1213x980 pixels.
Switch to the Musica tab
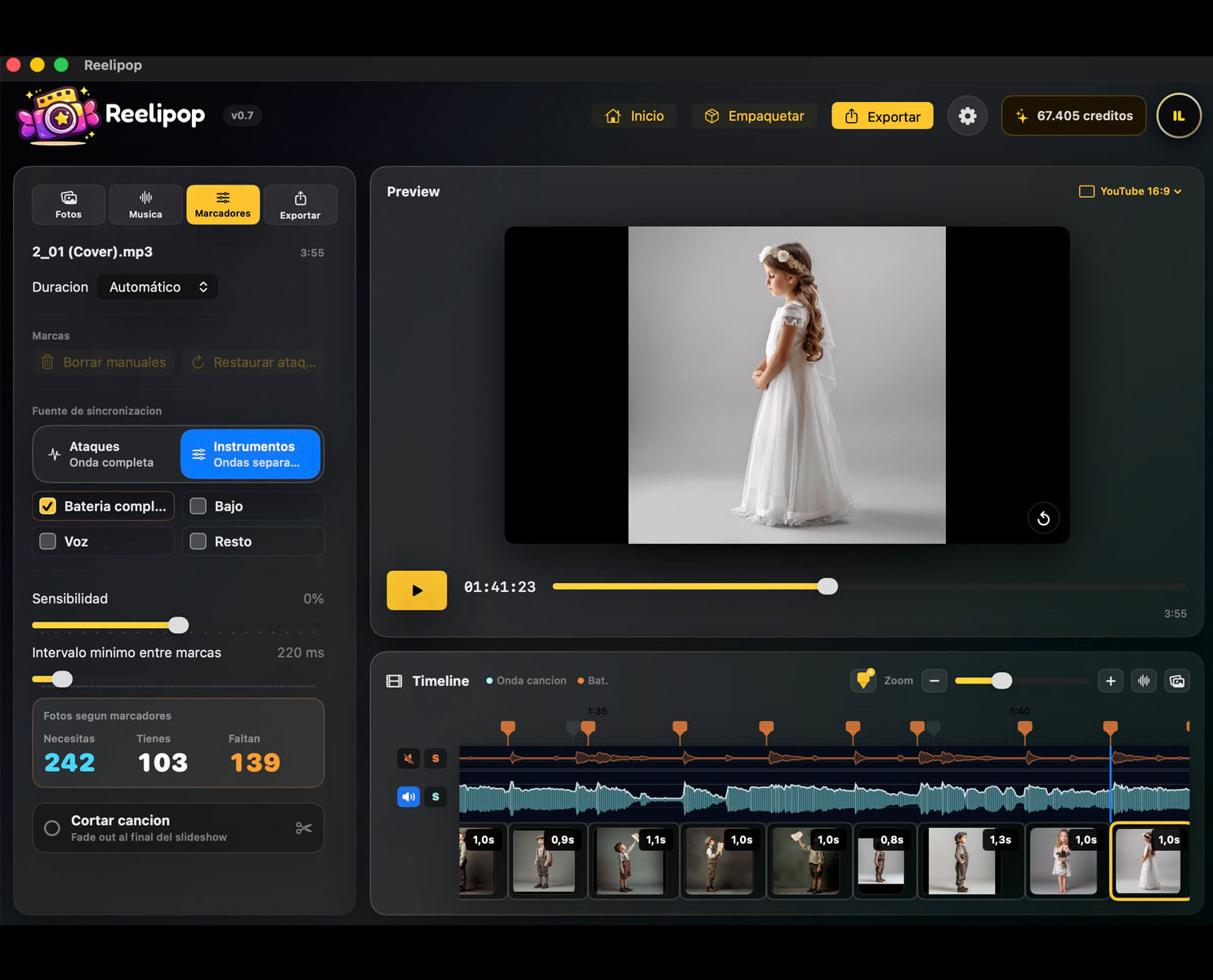pyautogui.click(x=145, y=204)
